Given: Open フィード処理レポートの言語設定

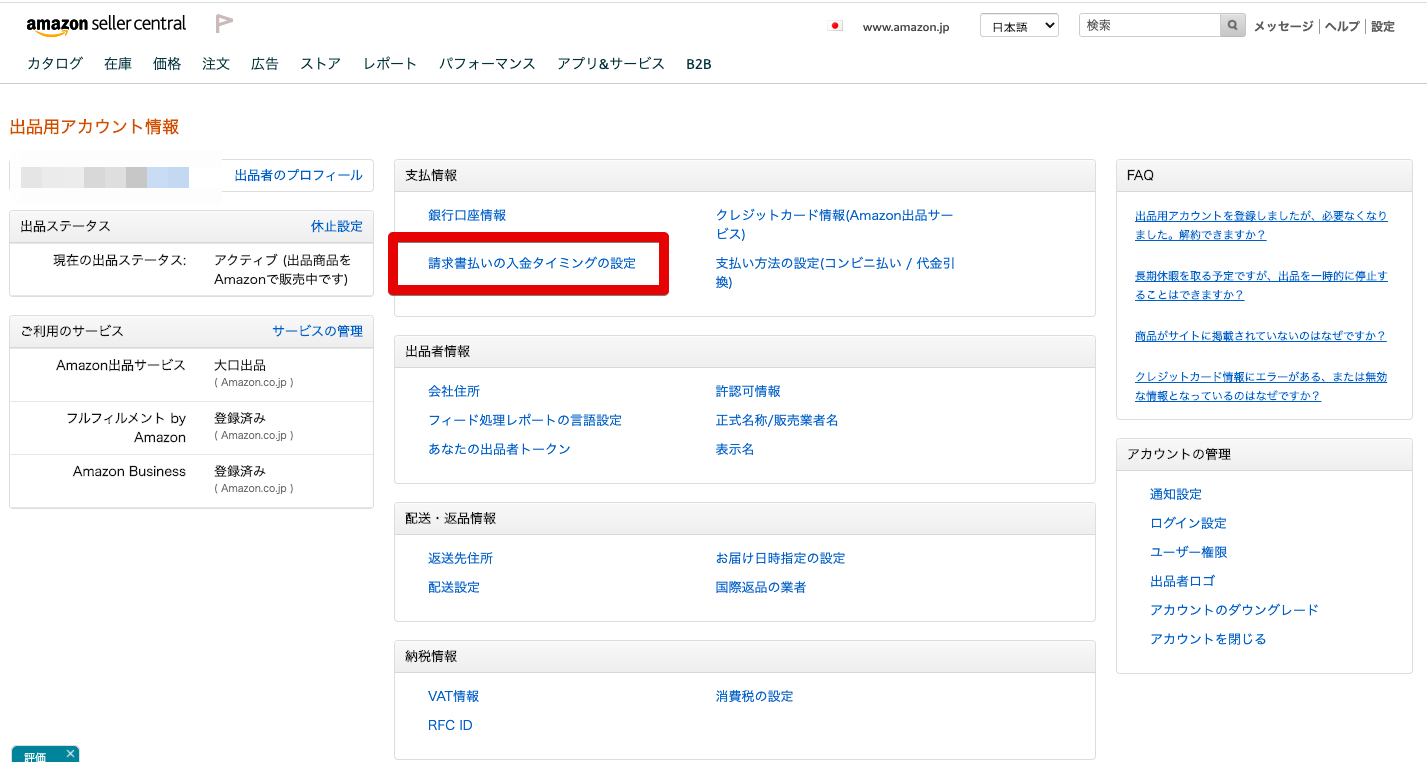Looking at the screenshot, I should tap(525, 420).
